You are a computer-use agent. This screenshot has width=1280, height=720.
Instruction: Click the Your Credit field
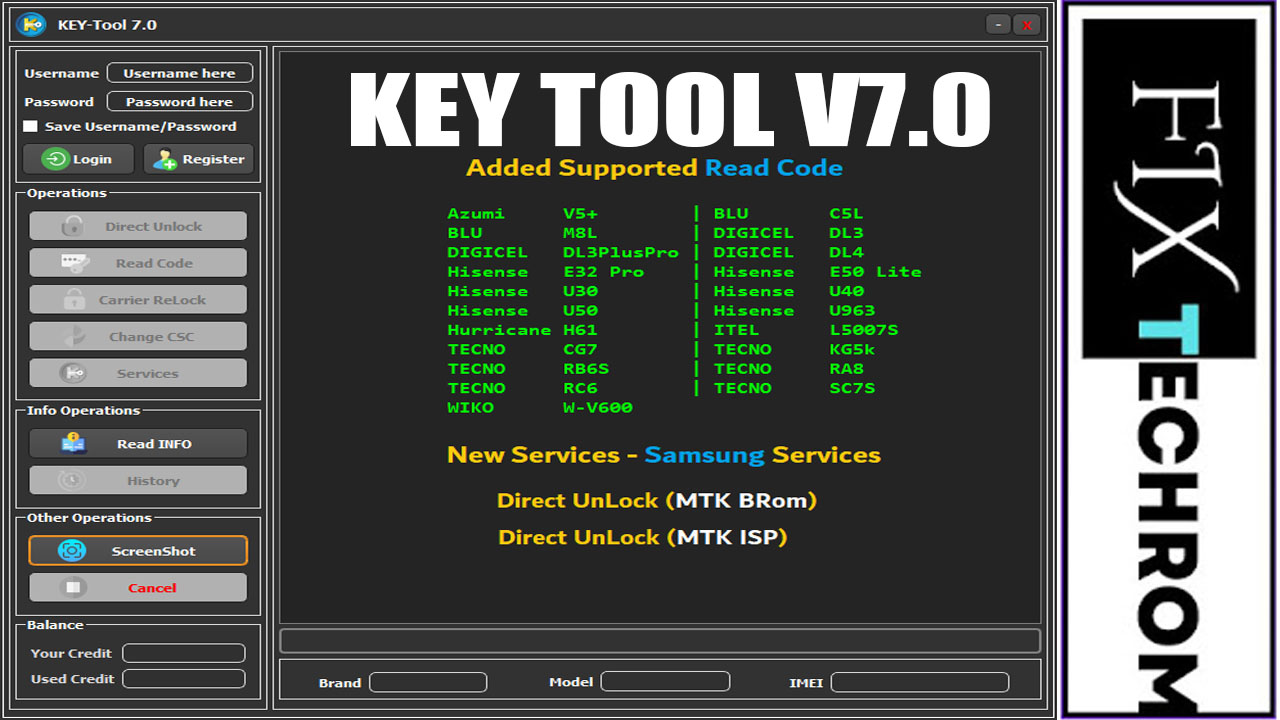[184, 653]
